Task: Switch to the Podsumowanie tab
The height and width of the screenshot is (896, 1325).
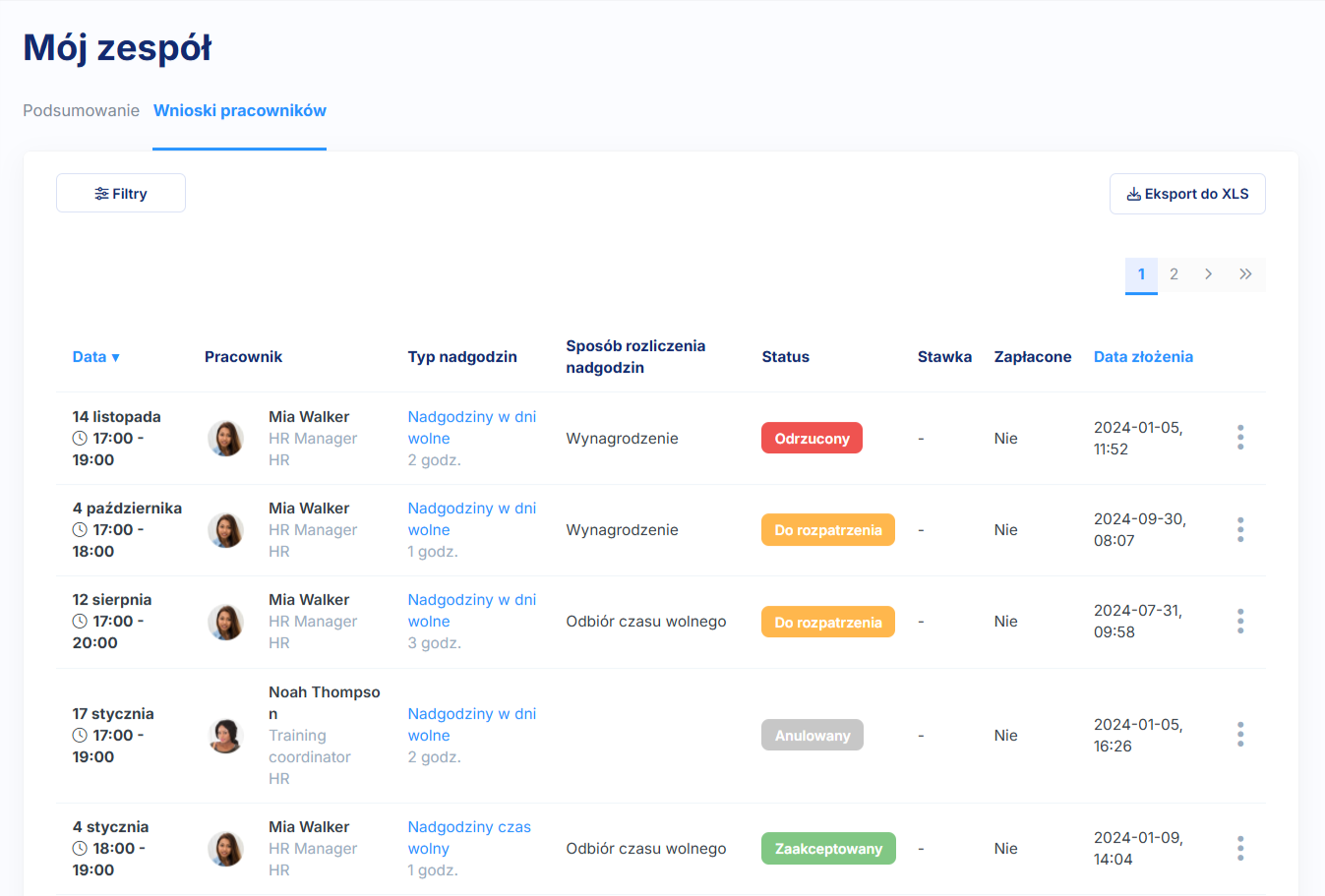Action: pyautogui.click(x=82, y=111)
